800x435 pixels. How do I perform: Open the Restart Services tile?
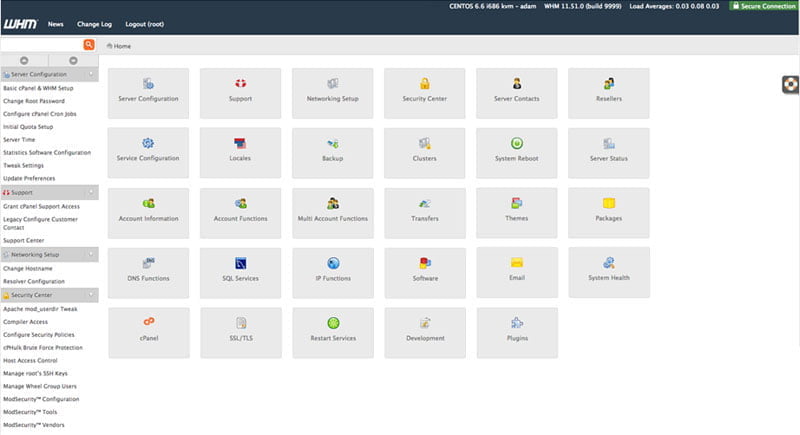[x=332, y=332]
